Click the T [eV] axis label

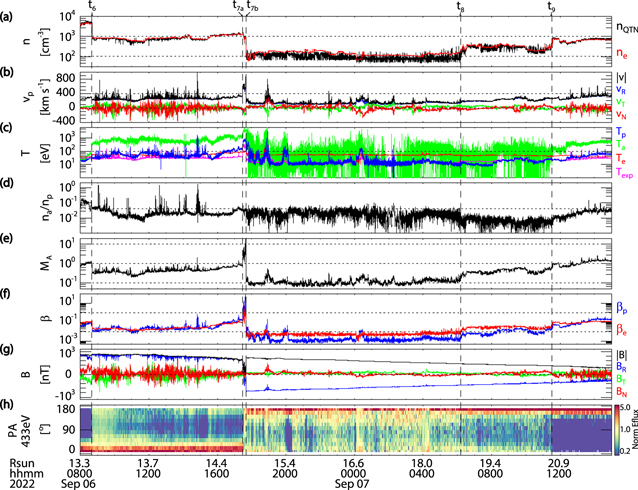click(34, 152)
